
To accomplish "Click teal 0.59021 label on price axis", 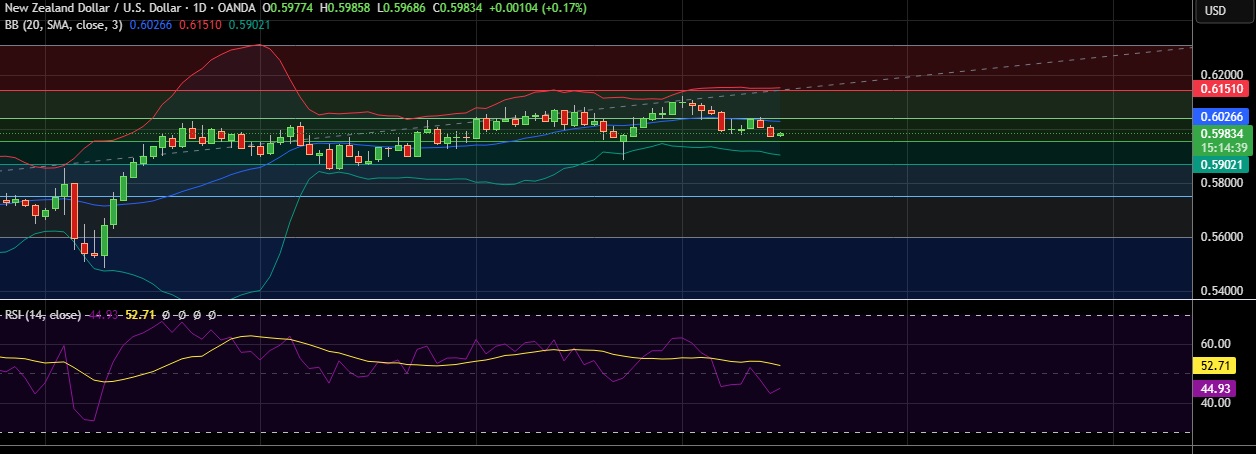I will pos(1223,165).
